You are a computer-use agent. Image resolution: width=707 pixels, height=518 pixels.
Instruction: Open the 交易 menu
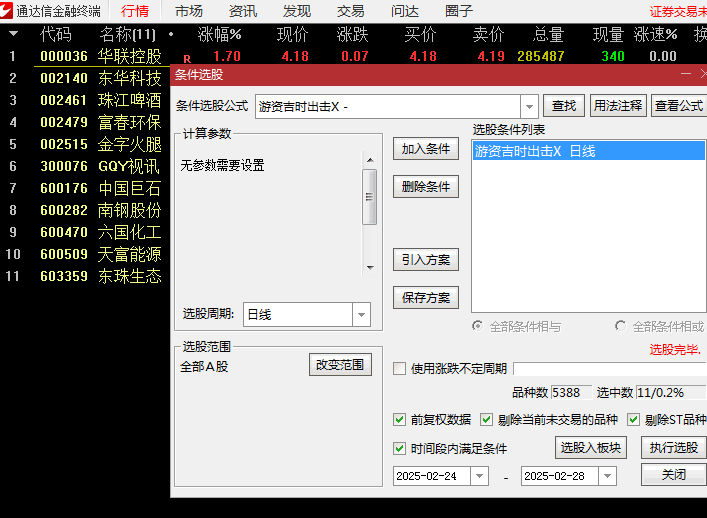click(350, 11)
